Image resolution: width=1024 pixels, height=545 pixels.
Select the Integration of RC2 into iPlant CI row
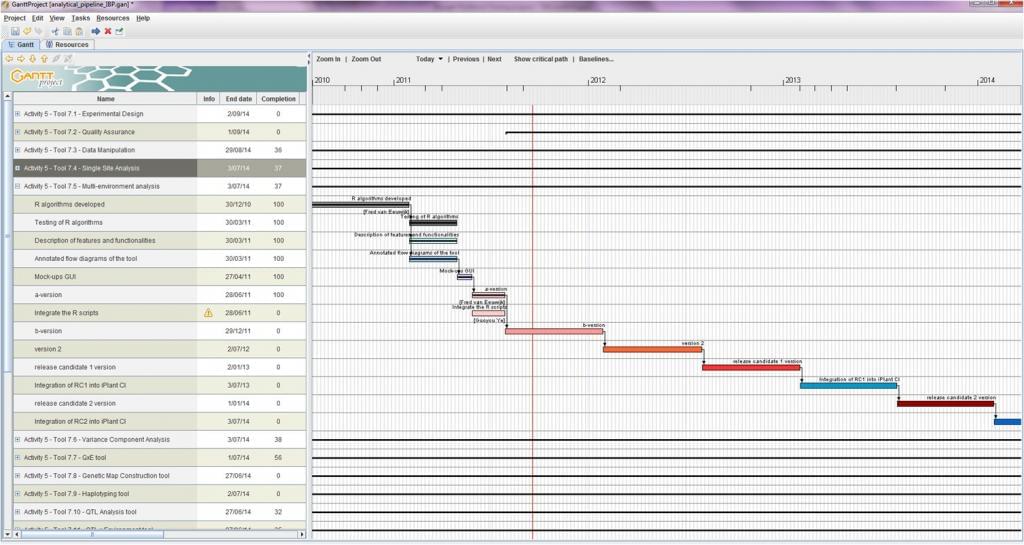[x=159, y=422]
